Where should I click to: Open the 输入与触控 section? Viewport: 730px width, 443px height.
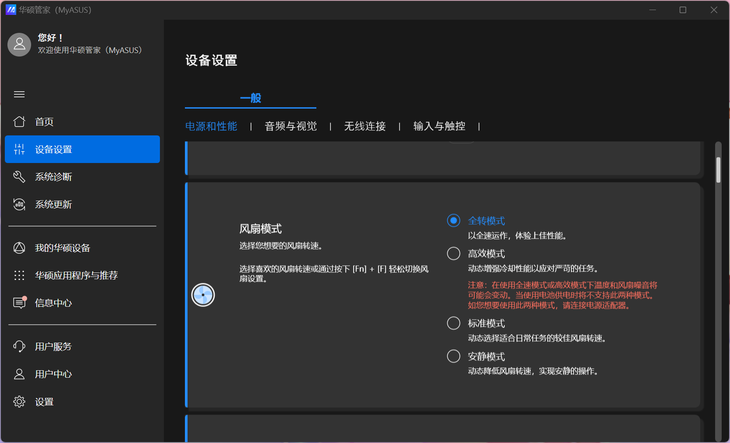click(x=439, y=126)
